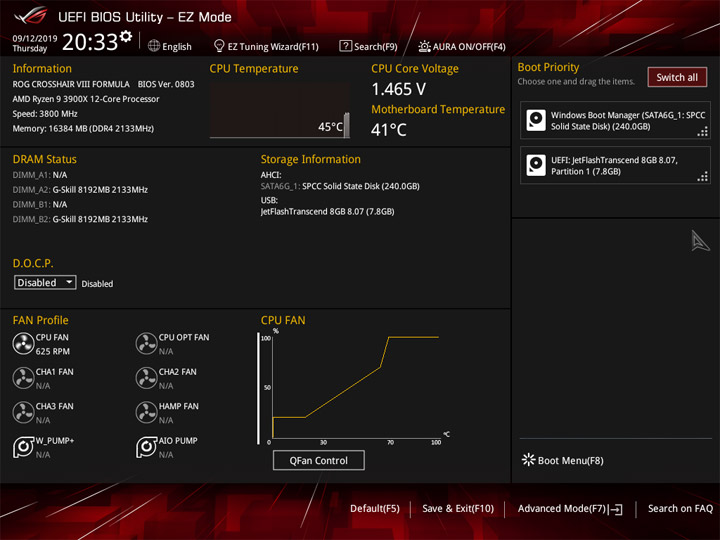Select the W_PUMP+ pump icon
Viewport: 720px width, 540px height.
23,447
